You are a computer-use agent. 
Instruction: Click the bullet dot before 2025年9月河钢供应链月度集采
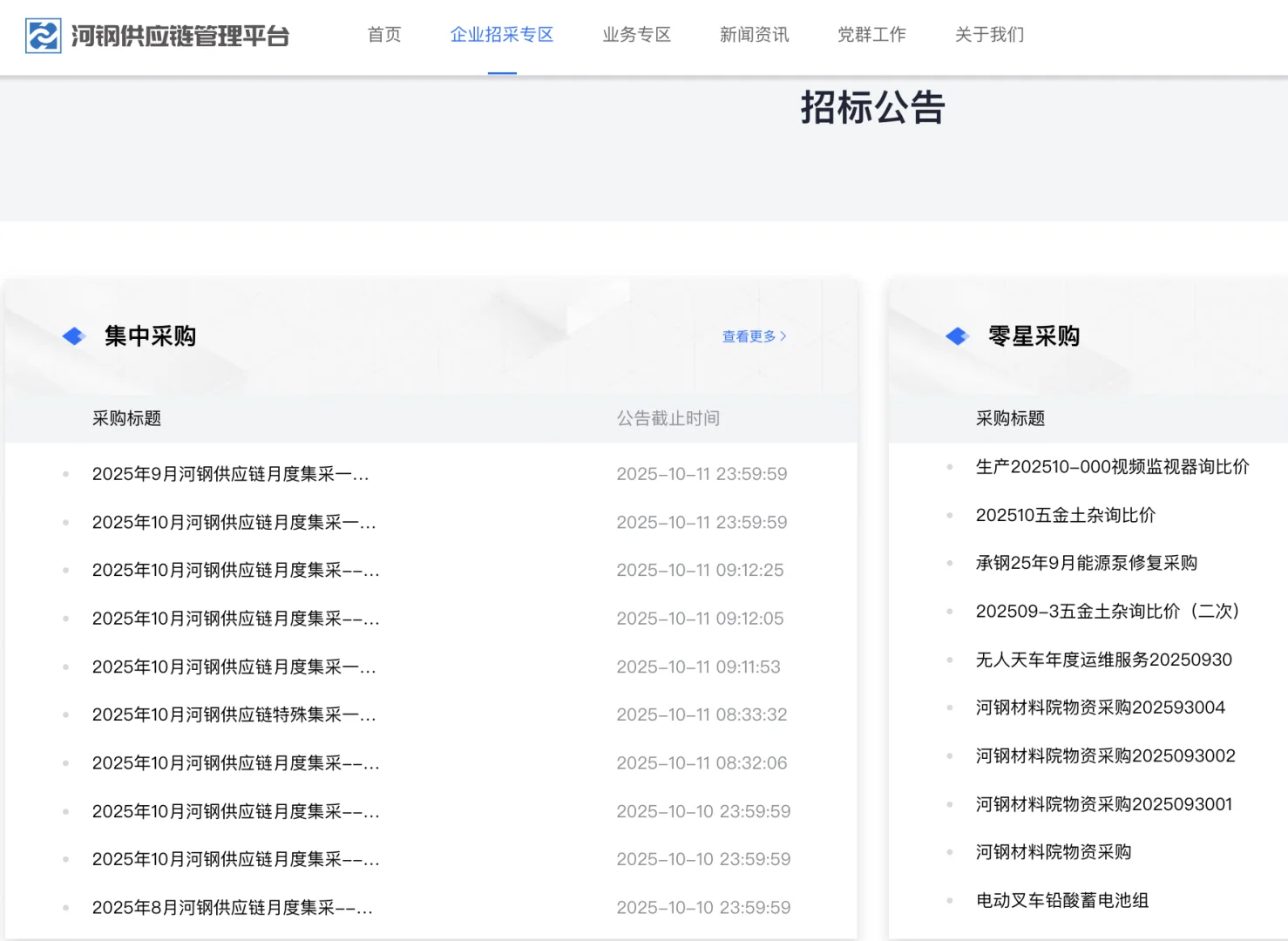point(65,475)
